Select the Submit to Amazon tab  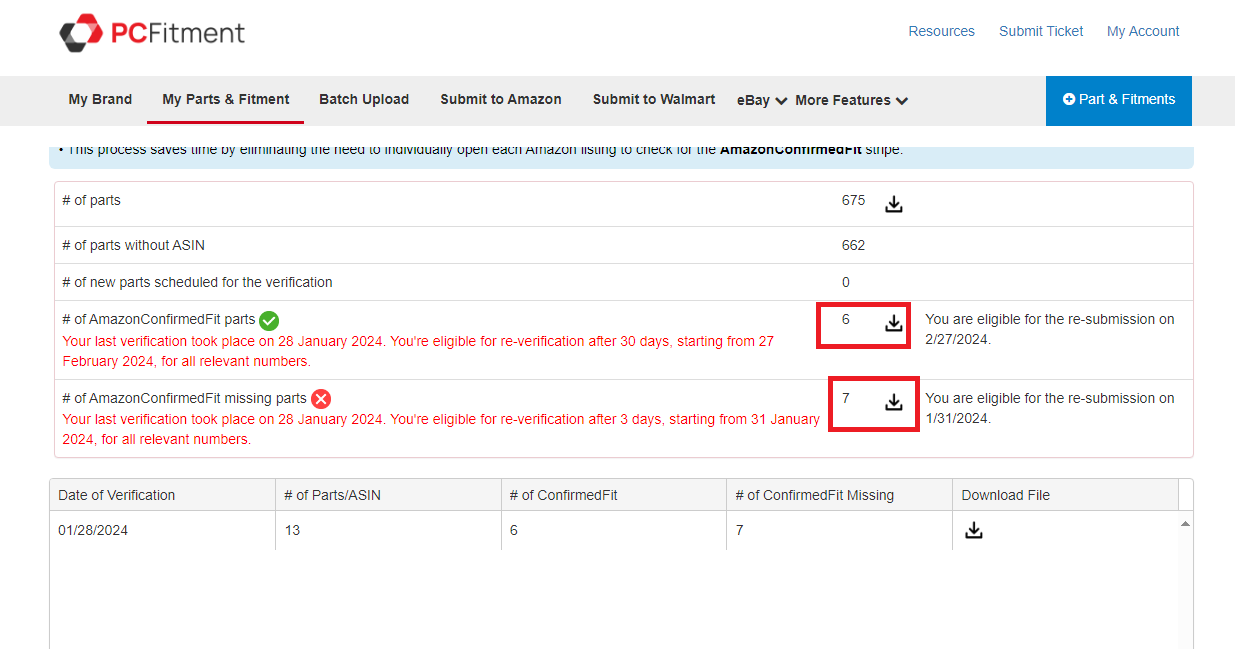click(x=501, y=99)
